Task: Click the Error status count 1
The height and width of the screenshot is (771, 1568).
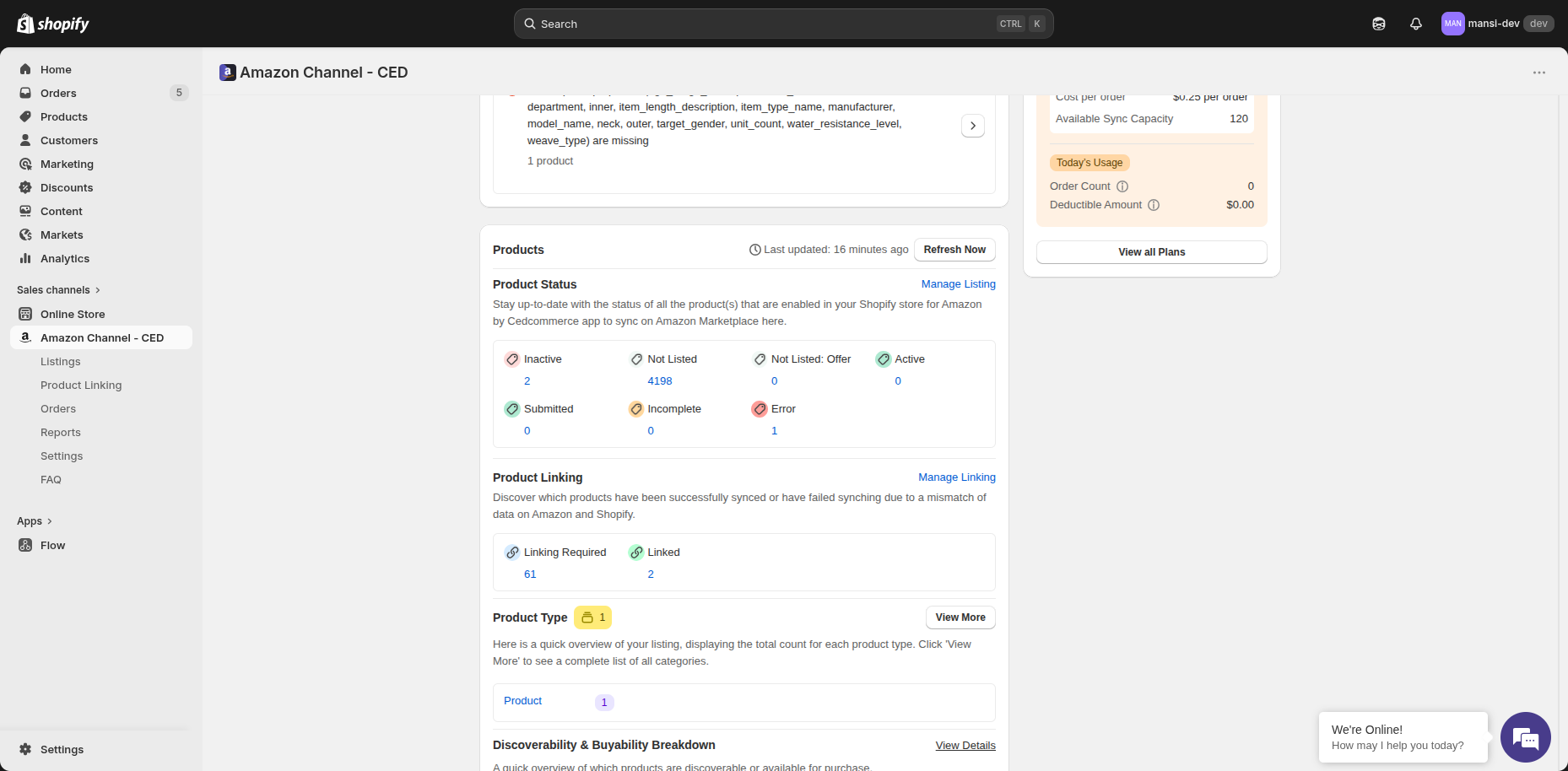Action: pyautogui.click(x=775, y=431)
